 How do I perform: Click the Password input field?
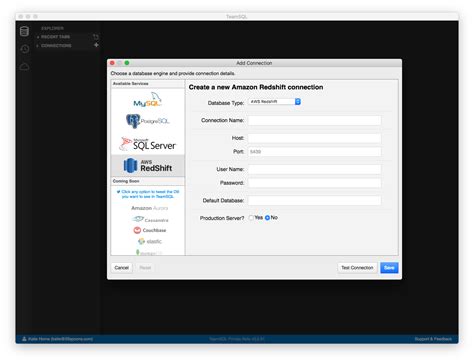pyautogui.click(x=314, y=183)
